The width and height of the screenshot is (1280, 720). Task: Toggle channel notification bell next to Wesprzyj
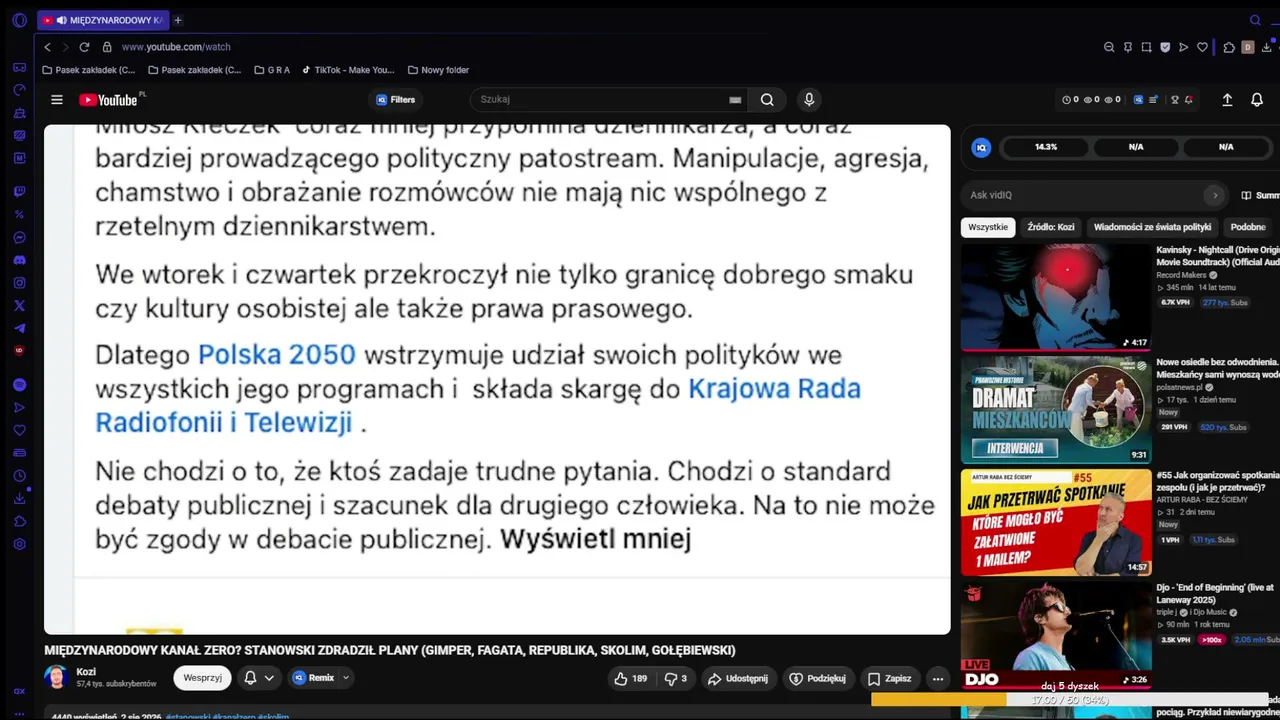(250, 678)
